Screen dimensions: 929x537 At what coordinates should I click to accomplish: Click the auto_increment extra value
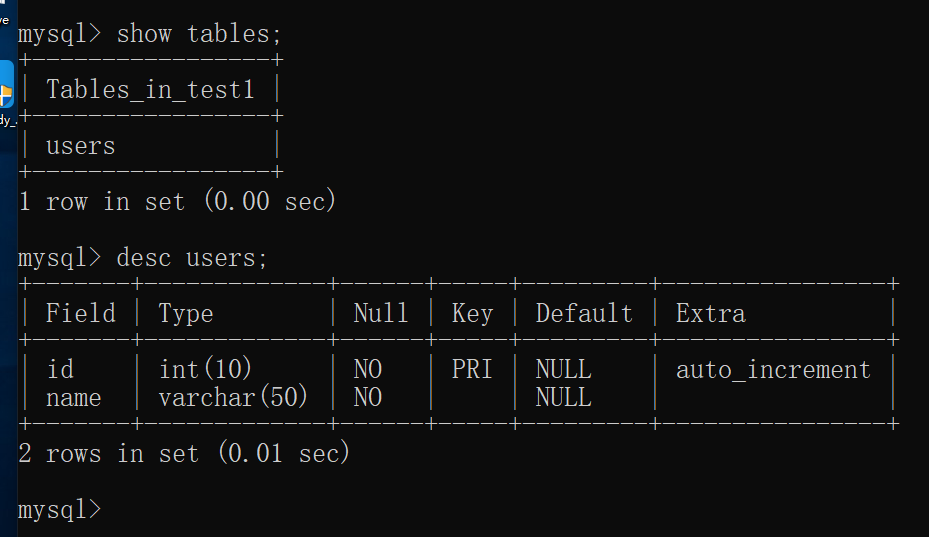click(x=773, y=370)
